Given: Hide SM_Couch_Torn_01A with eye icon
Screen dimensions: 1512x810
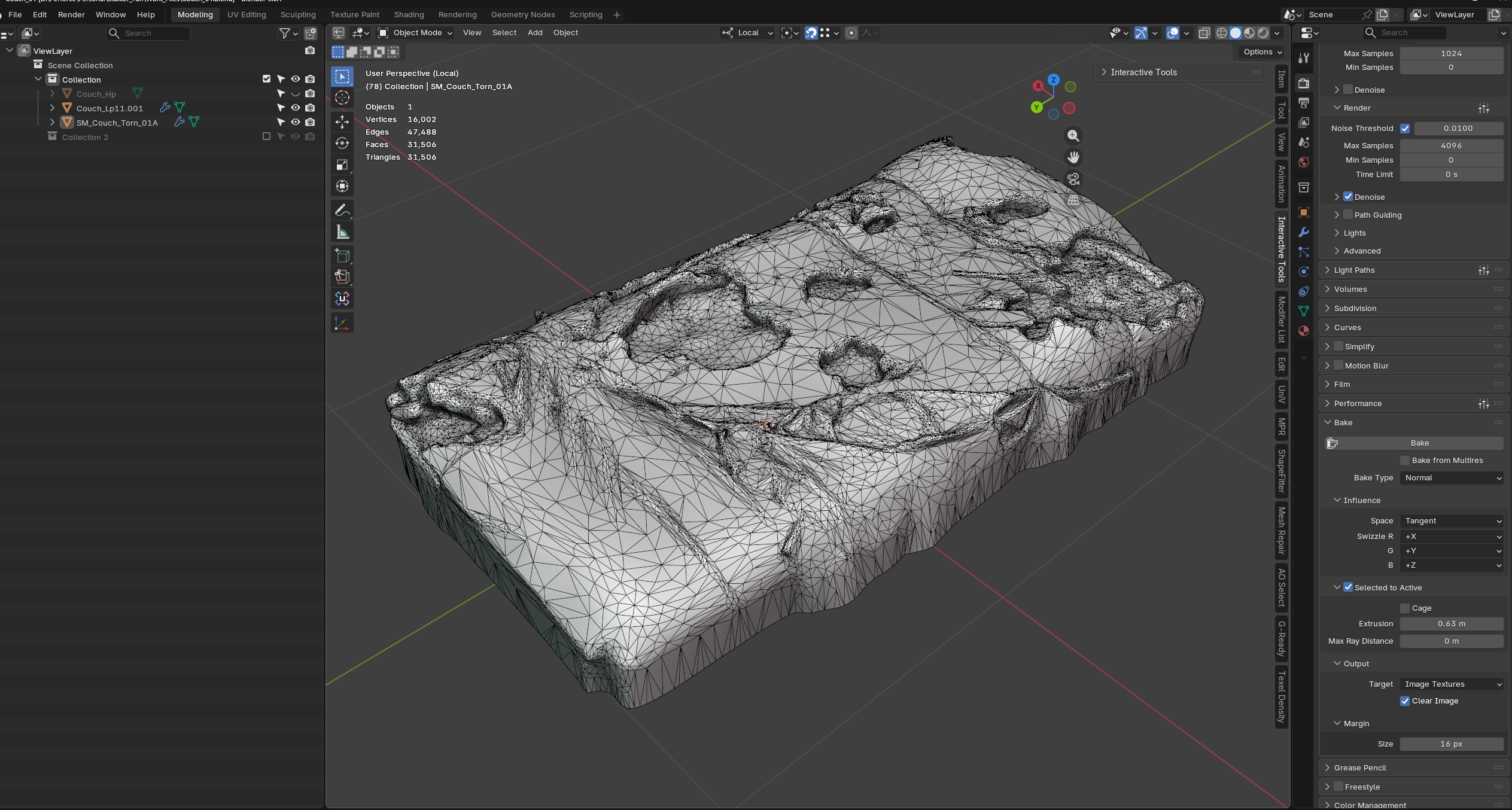Looking at the screenshot, I should tap(296, 122).
